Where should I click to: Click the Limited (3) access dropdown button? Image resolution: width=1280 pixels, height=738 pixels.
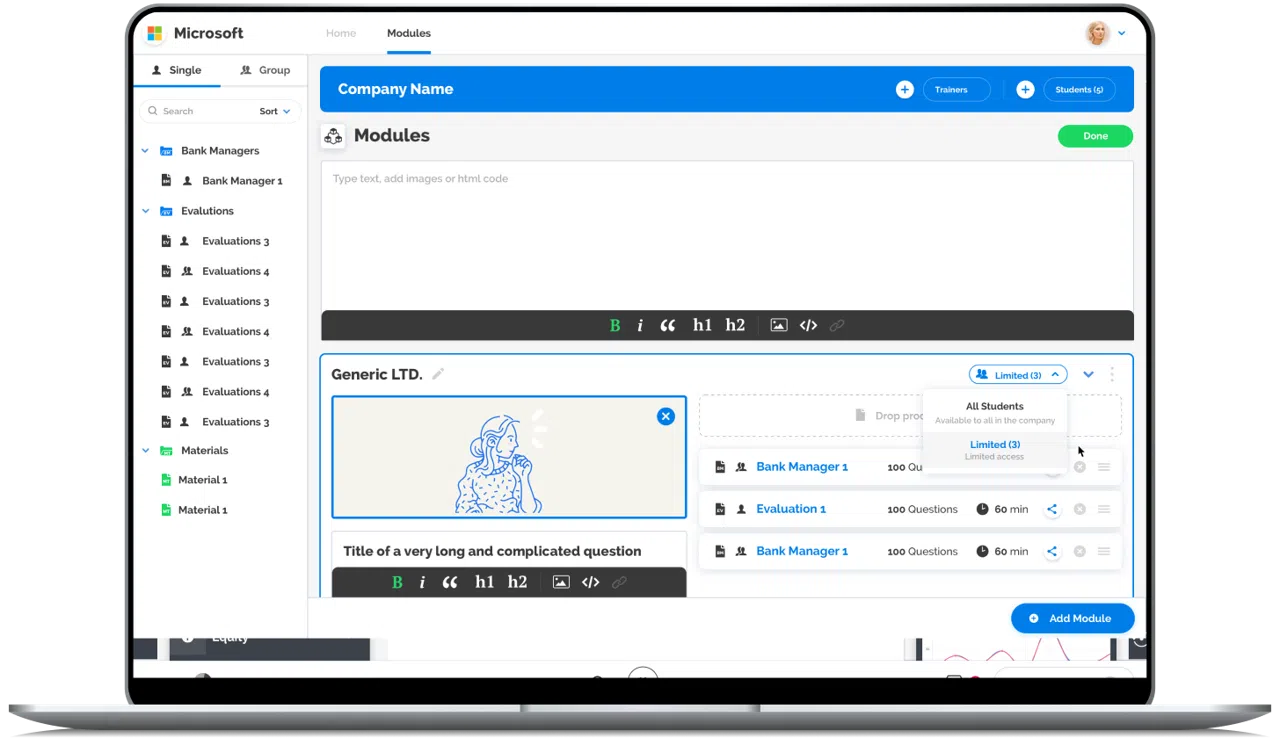click(1018, 375)
